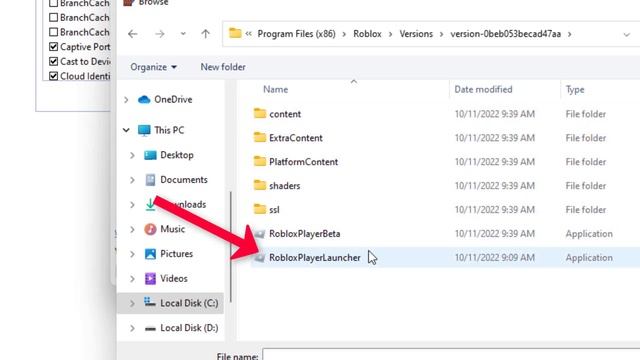Click date of RobloxPlayerLauncher 9:09 AM
640x360 pixels.
coord(495,258)
